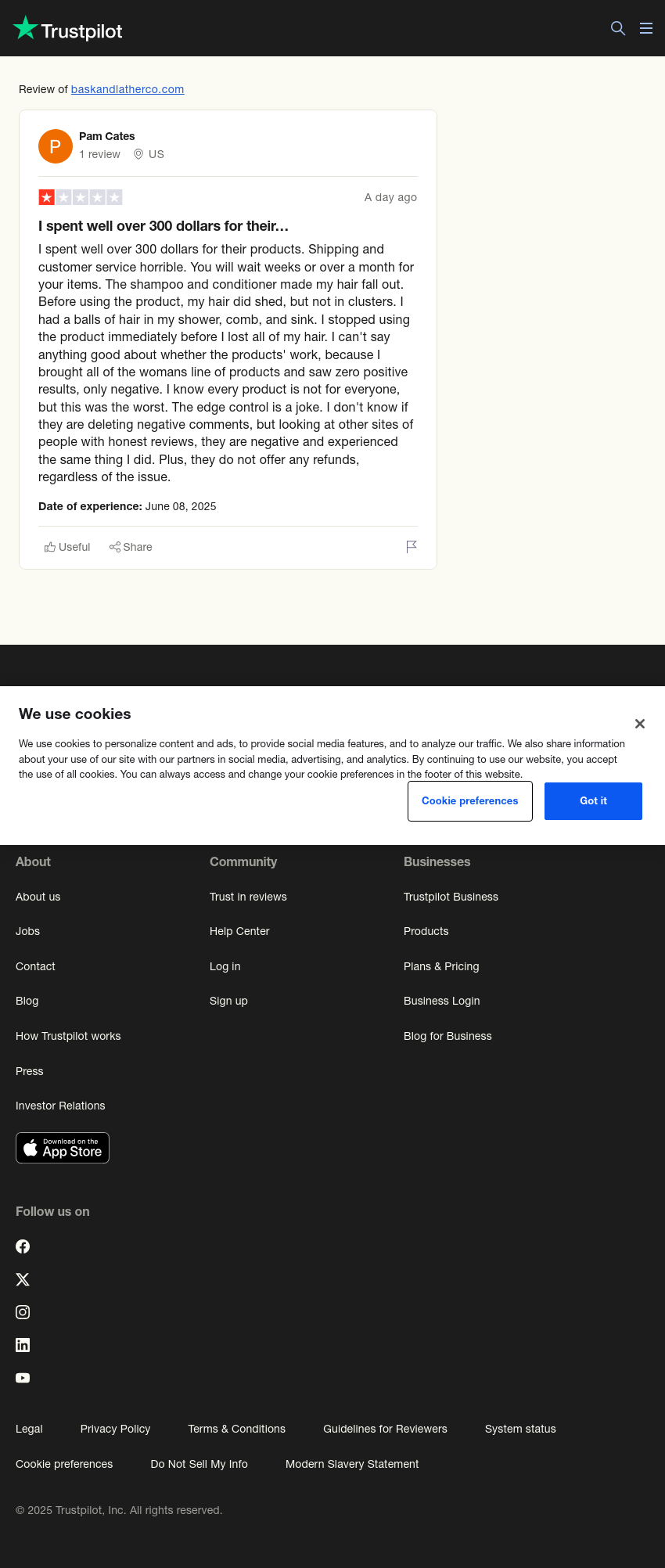Open the hamburger menu icon
Image resolution: width=665 pixels, height=1568 pixels.
(x=646, y=28)
